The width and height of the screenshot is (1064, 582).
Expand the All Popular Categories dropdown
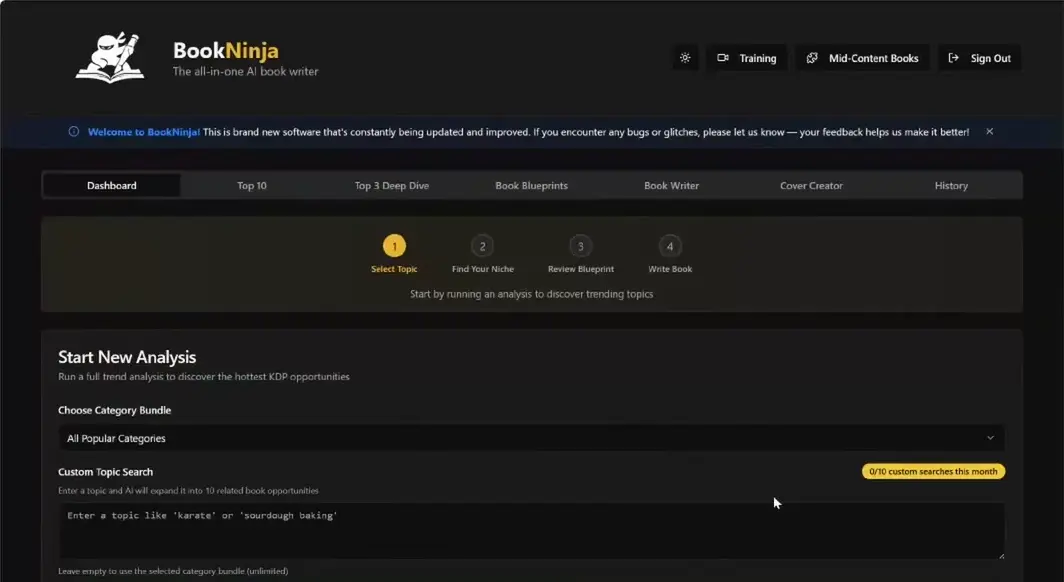click(x=531, y=438)
